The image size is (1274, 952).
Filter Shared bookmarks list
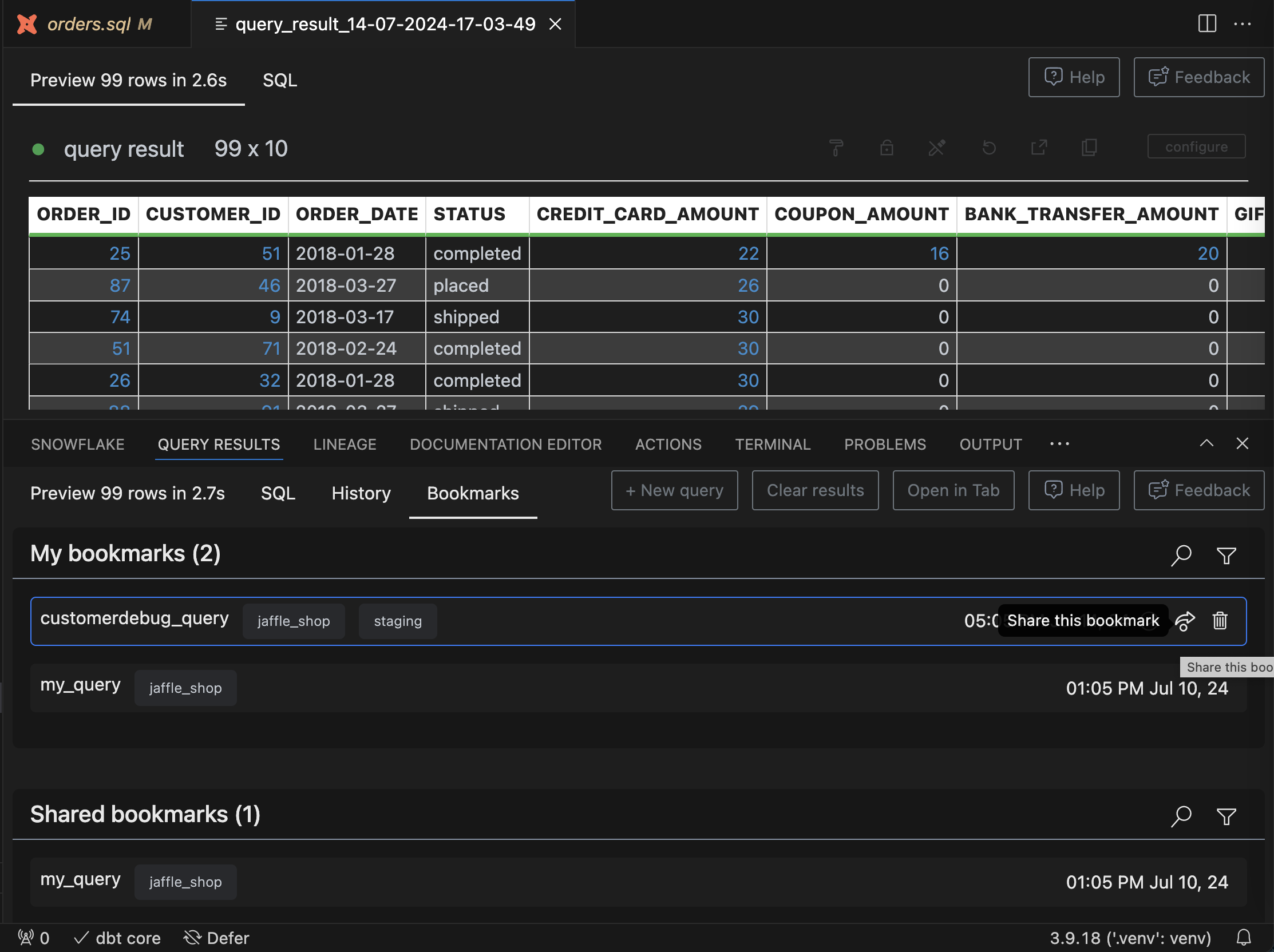1226,816
